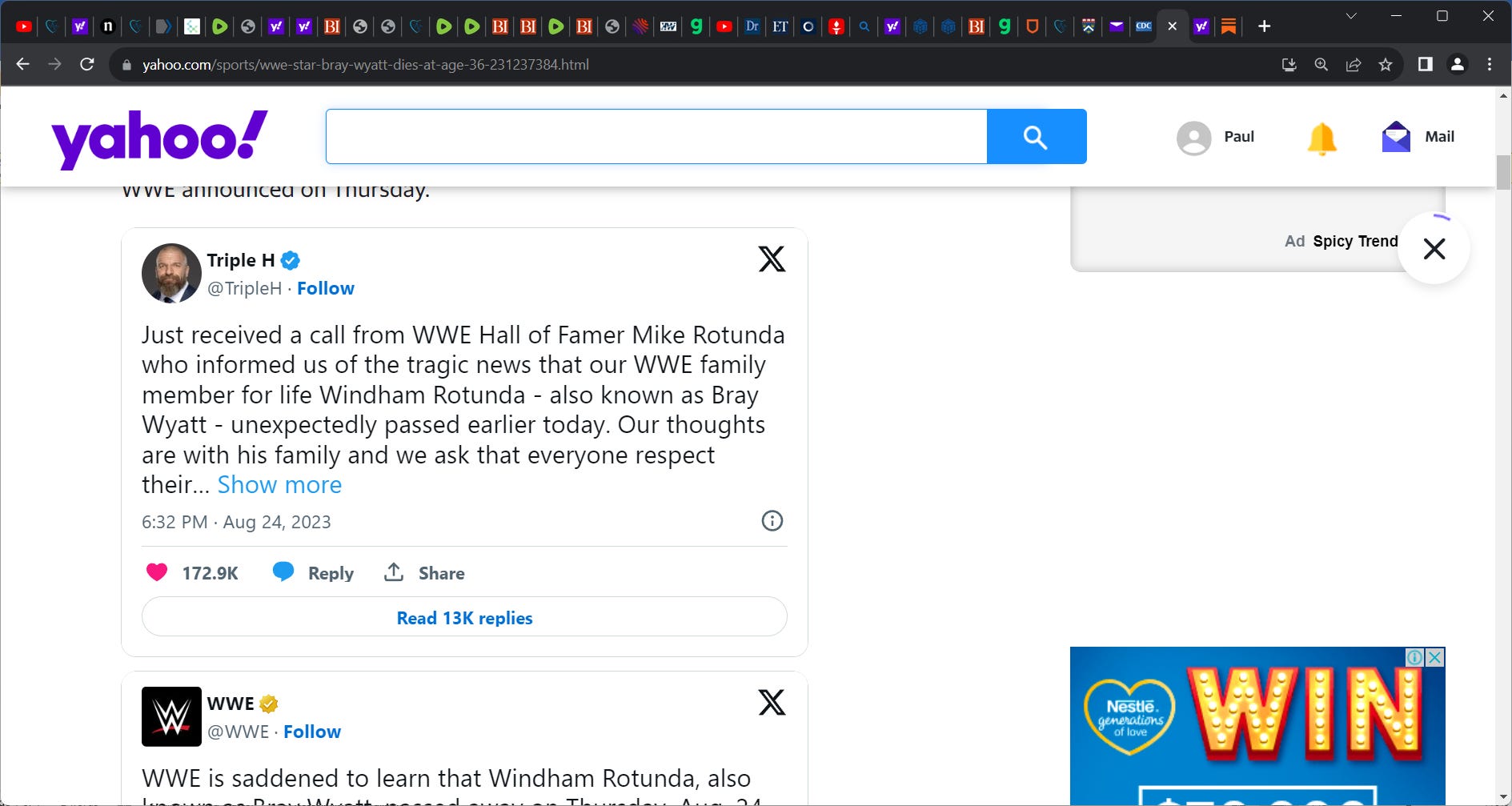Viewport: 1512px width, 806px height.
Task: Click the X logo on the WWE tweet
Action: (772, 702)
